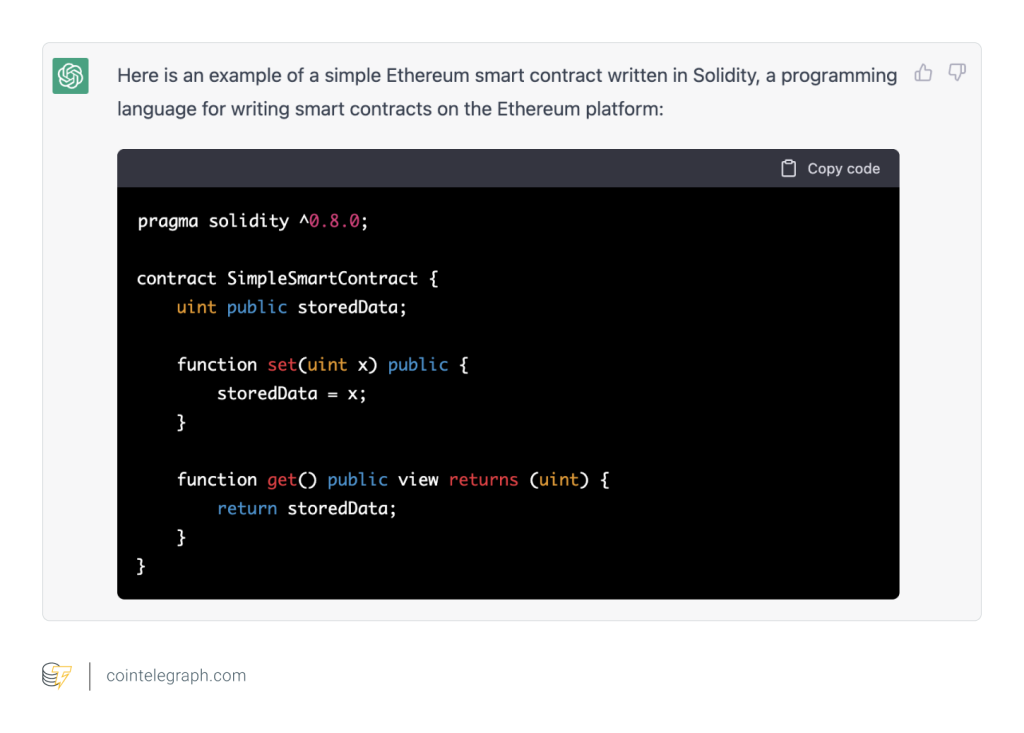Click the 0.8.0 version number
Viewport: 1024px width, 733px height.
coord(334,221)
